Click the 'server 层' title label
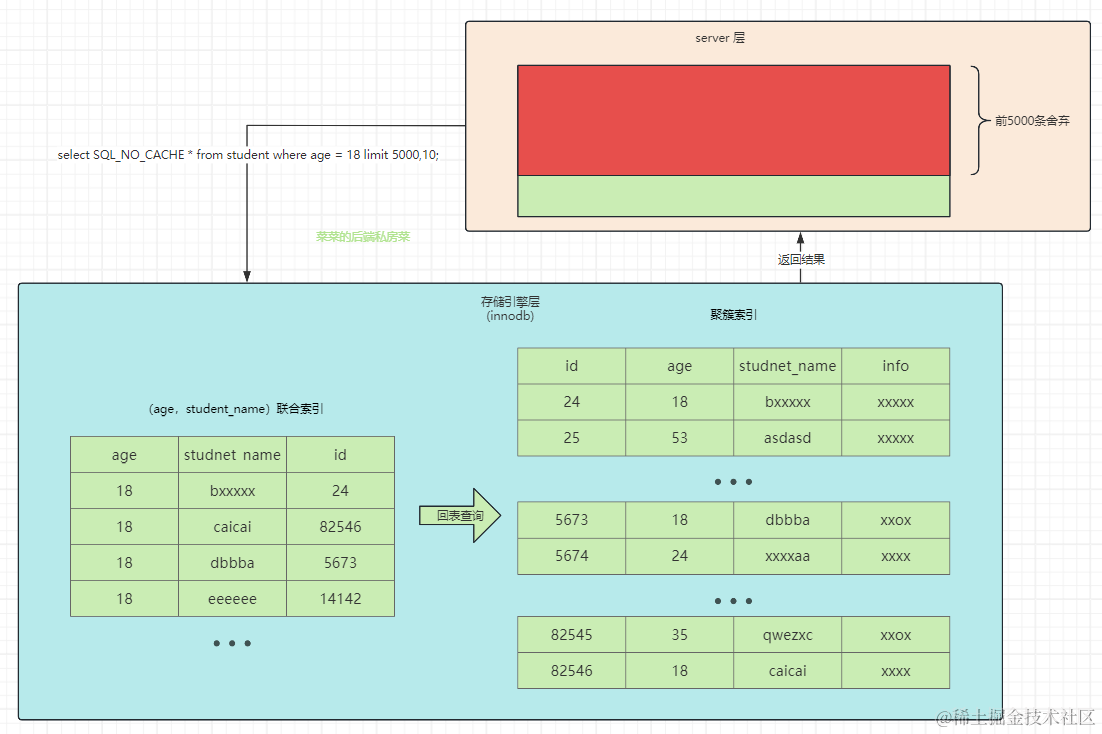Viewport: 1102px width, 734px height. (x=720, y=38)
